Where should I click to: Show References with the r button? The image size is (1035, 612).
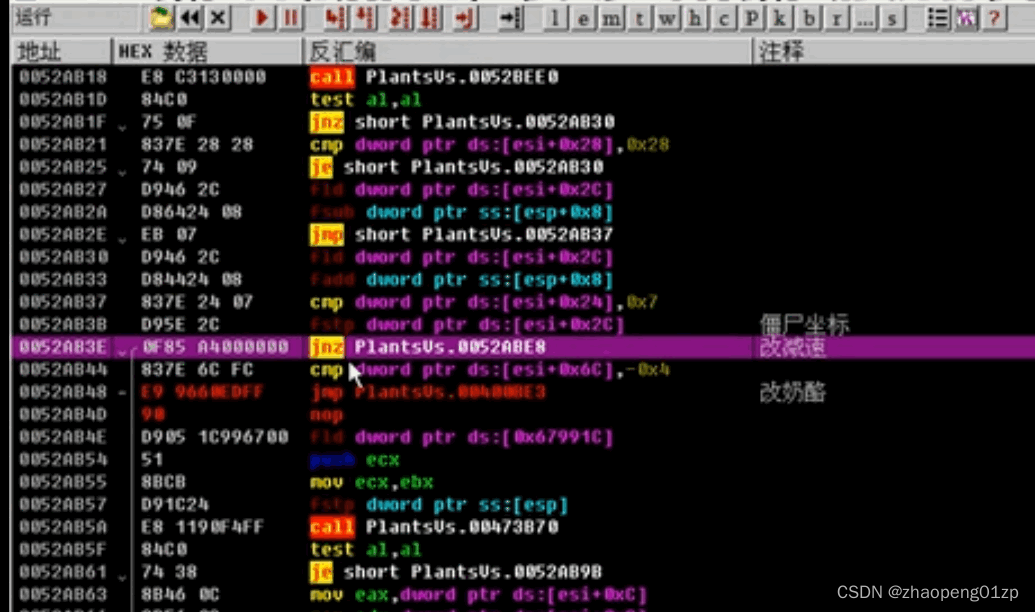tap(836, 18)
